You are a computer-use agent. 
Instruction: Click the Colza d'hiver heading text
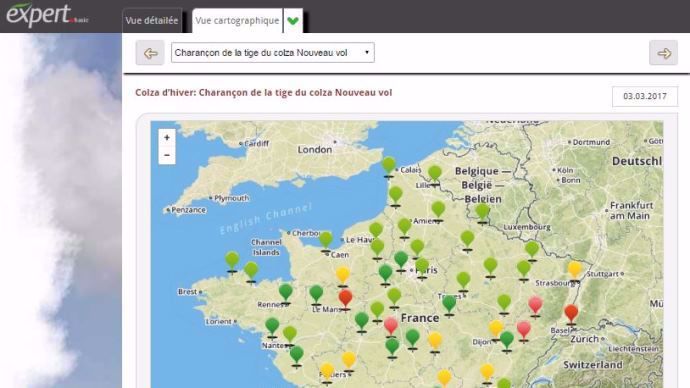click(264, 93)
